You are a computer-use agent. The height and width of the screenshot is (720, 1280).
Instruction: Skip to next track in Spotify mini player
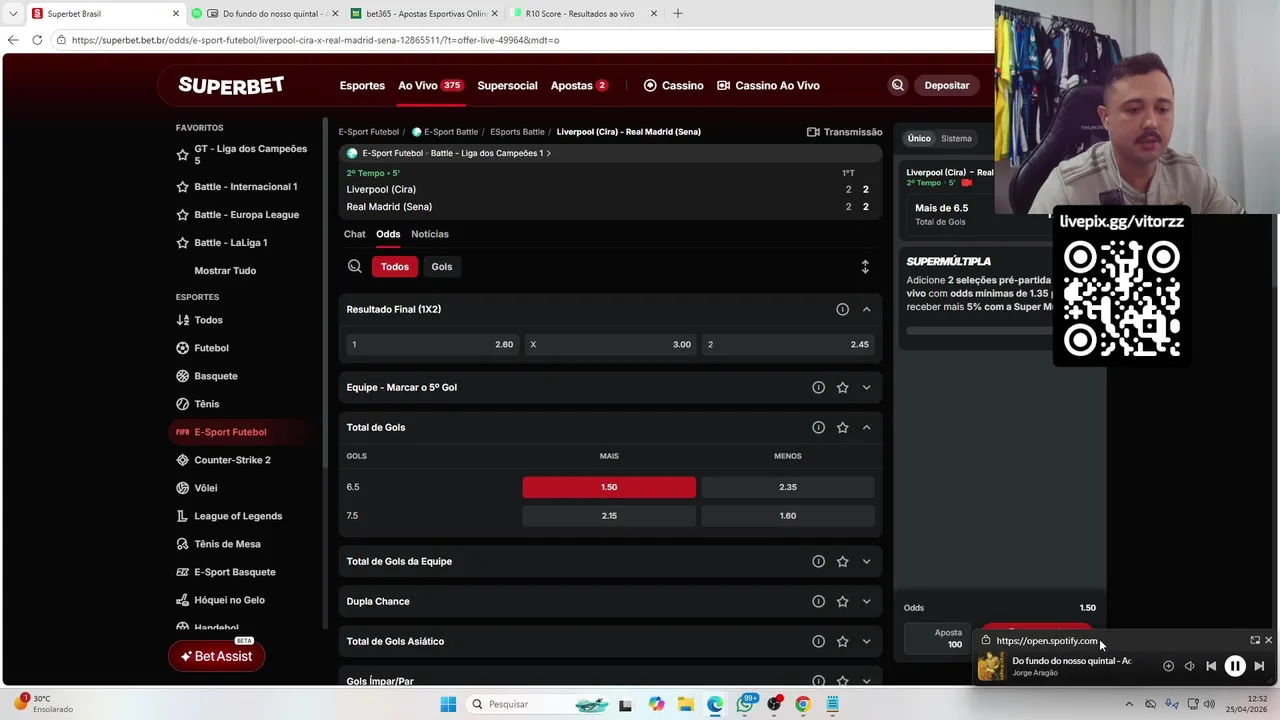click(1259, 666)
